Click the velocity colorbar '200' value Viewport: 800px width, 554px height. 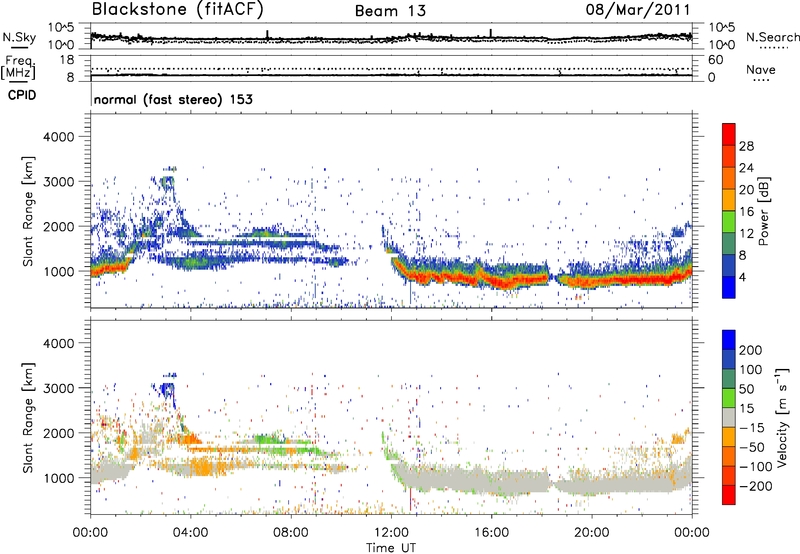click(751, 350)
